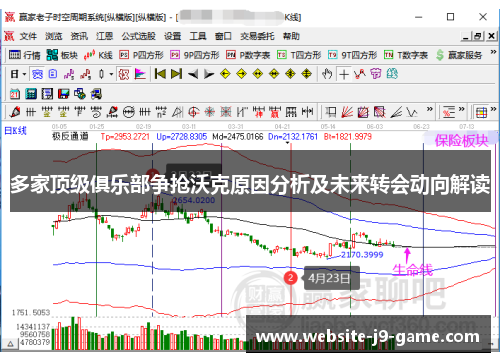Jump to last bar icon

point(176,74)
